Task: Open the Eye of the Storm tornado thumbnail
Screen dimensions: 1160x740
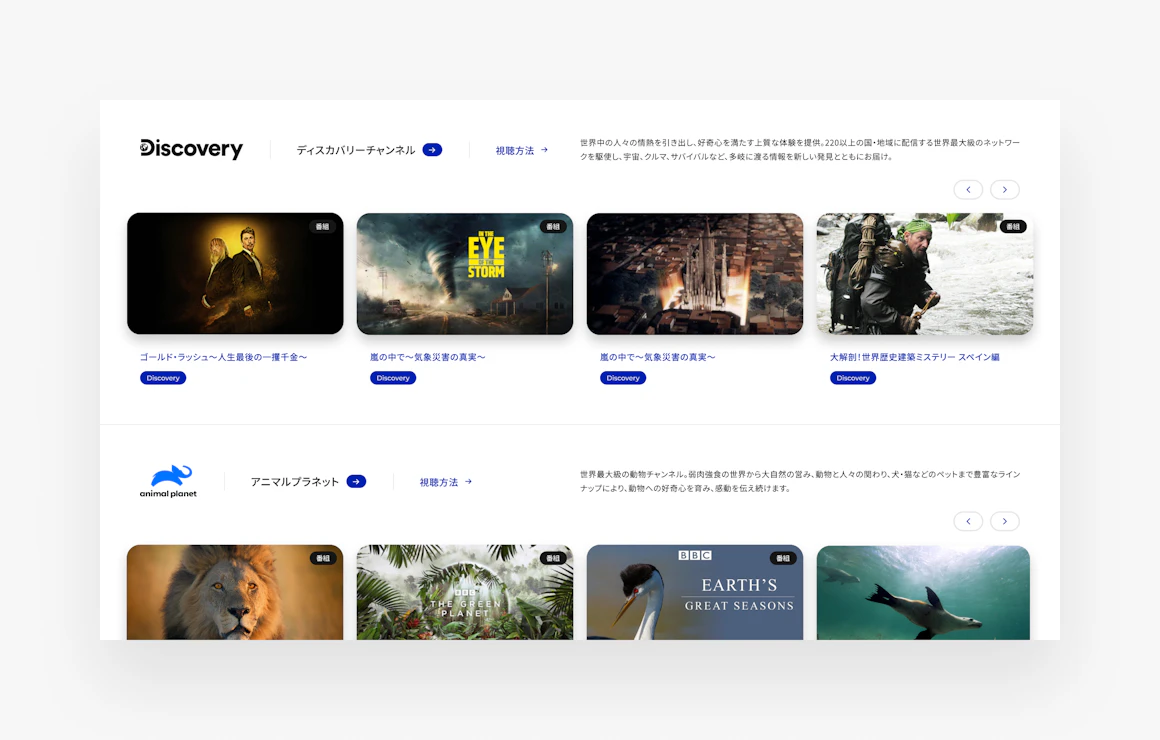Action: (465, 274)
